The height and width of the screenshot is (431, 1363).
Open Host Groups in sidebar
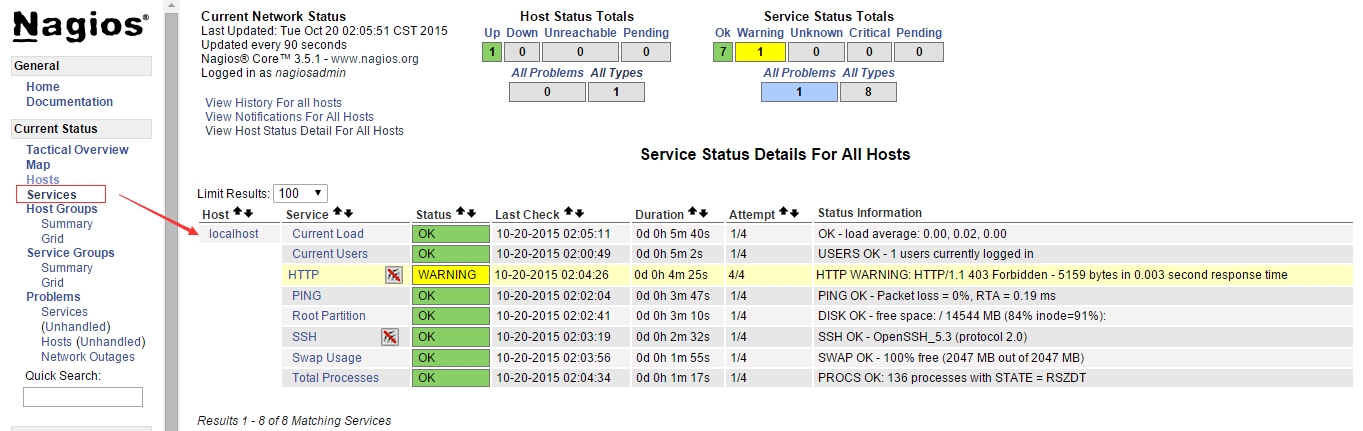click(62, 209)
